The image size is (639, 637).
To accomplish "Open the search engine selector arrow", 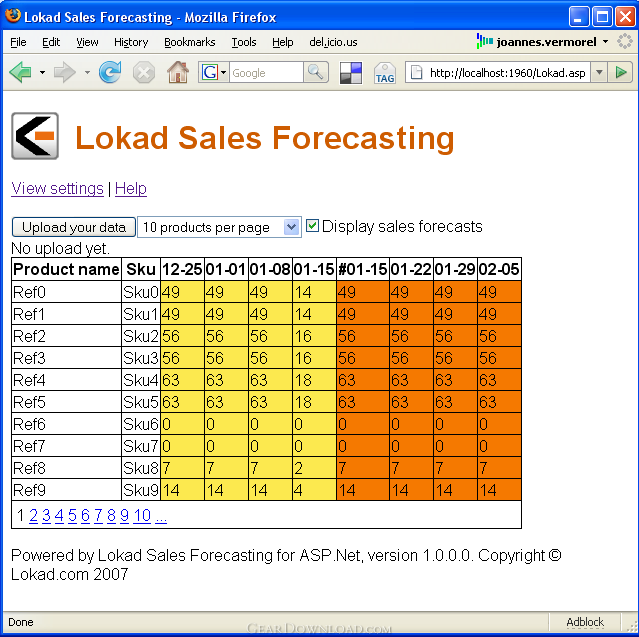I will point(223,73).
